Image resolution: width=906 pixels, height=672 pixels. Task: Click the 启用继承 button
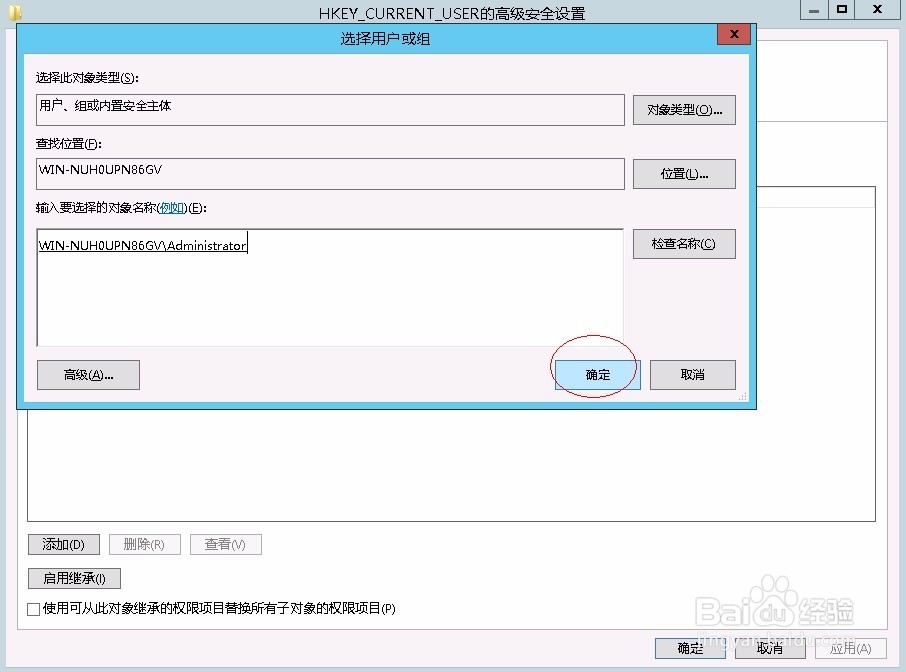[73, 577]
